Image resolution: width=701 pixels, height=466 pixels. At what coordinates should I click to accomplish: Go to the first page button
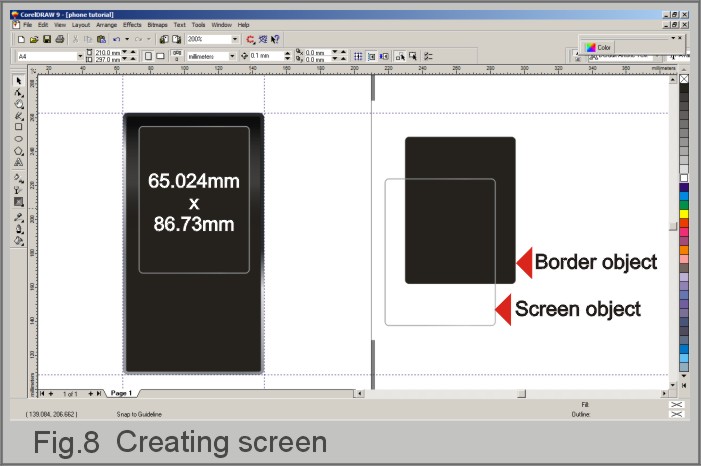click(42, 394)
